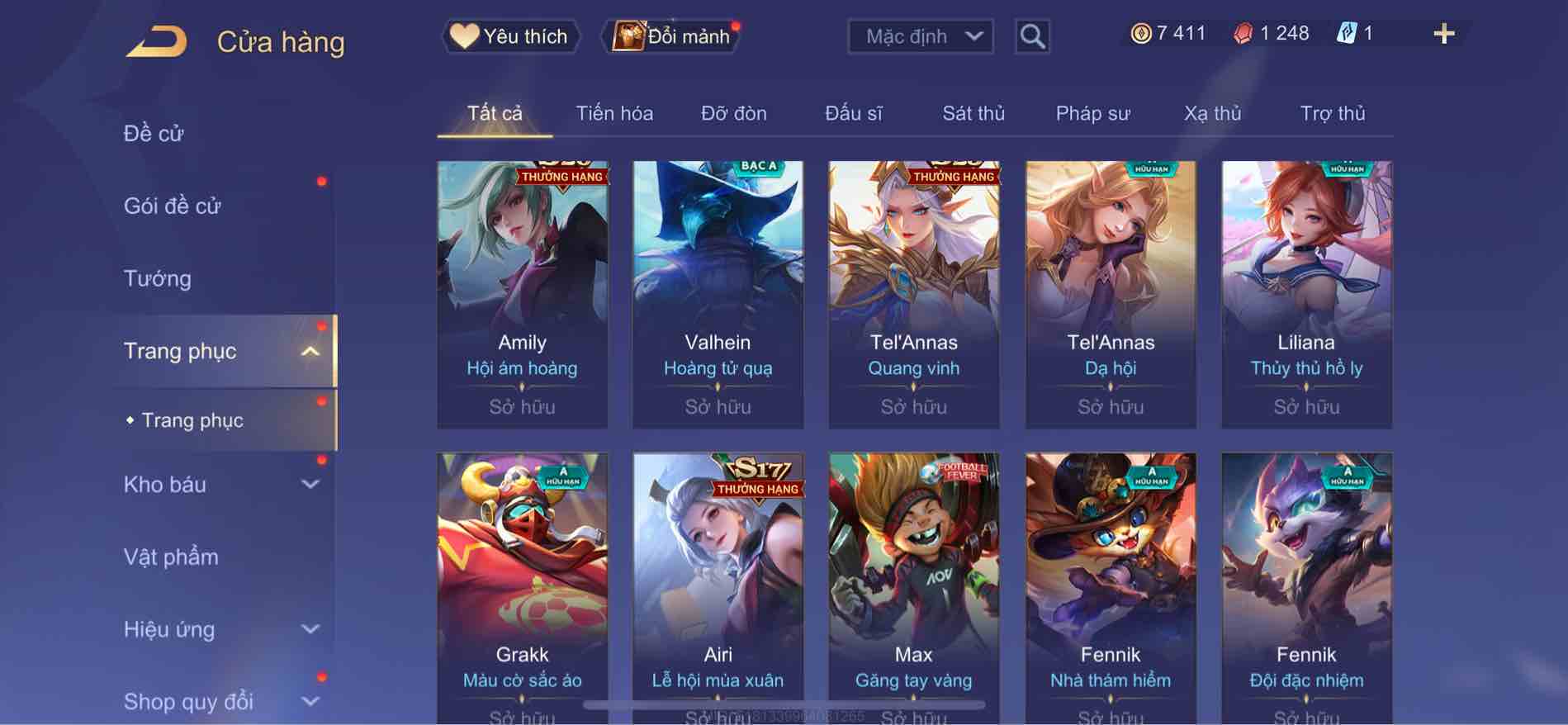This screenshot has width=1568, height=725.
Task: Go to Tướng in sidebar
Action: (x=158, y=278)
